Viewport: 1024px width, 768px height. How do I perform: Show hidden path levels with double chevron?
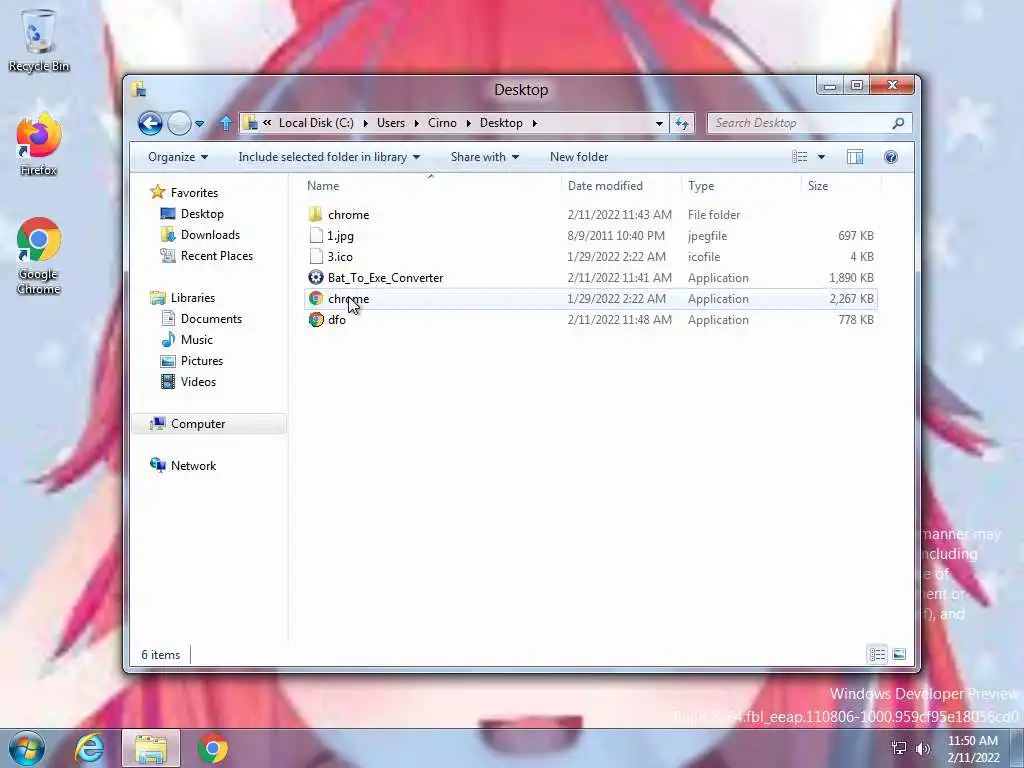pyautogui.click(x=267, y=123)
